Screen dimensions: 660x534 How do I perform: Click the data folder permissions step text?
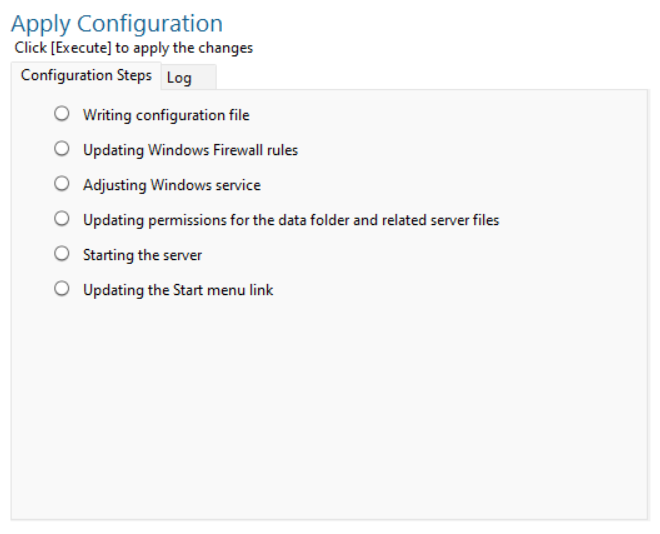click(290, 220)
